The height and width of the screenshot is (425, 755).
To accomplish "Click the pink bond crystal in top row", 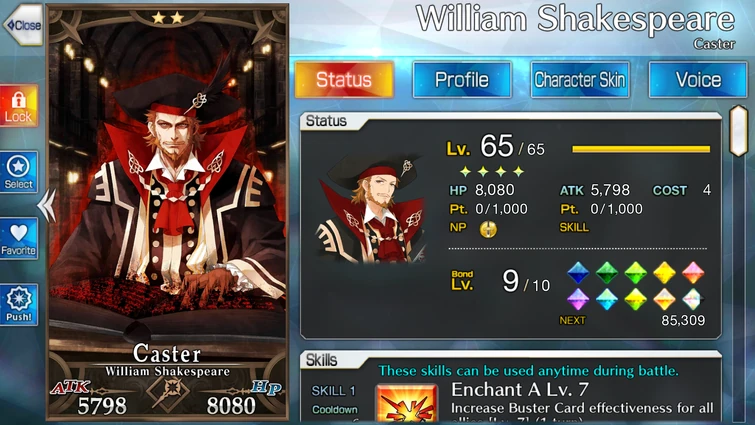I will pyautogui.click(x=693, y=272).
